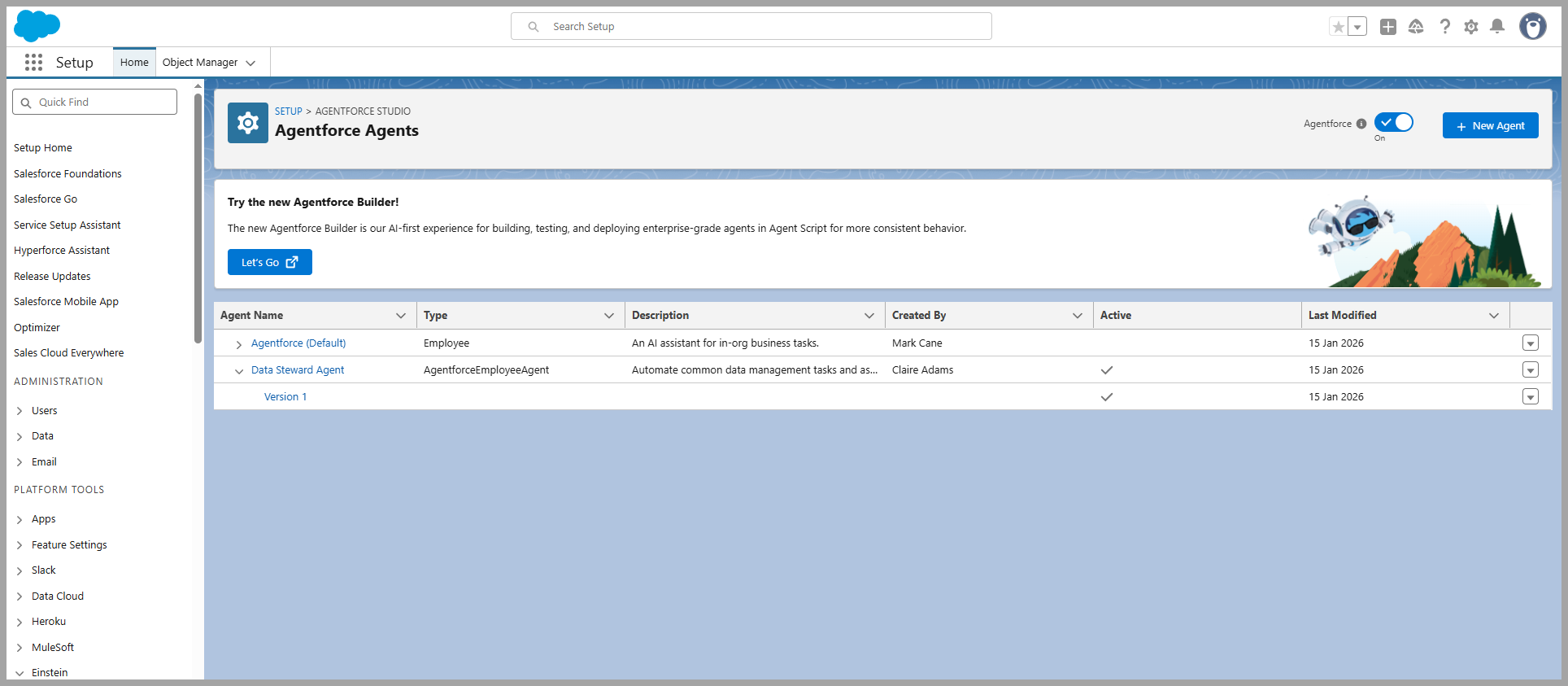Open the Object Manager dropdown chevron
The width and height of the screenshot is (1568, 686).
[250, 63]
